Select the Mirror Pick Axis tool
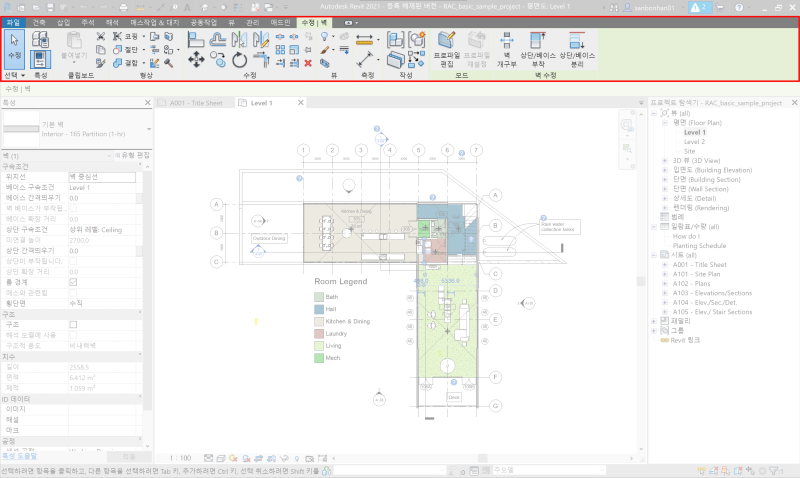Screen dimensions: 800x478 point(239,40)
